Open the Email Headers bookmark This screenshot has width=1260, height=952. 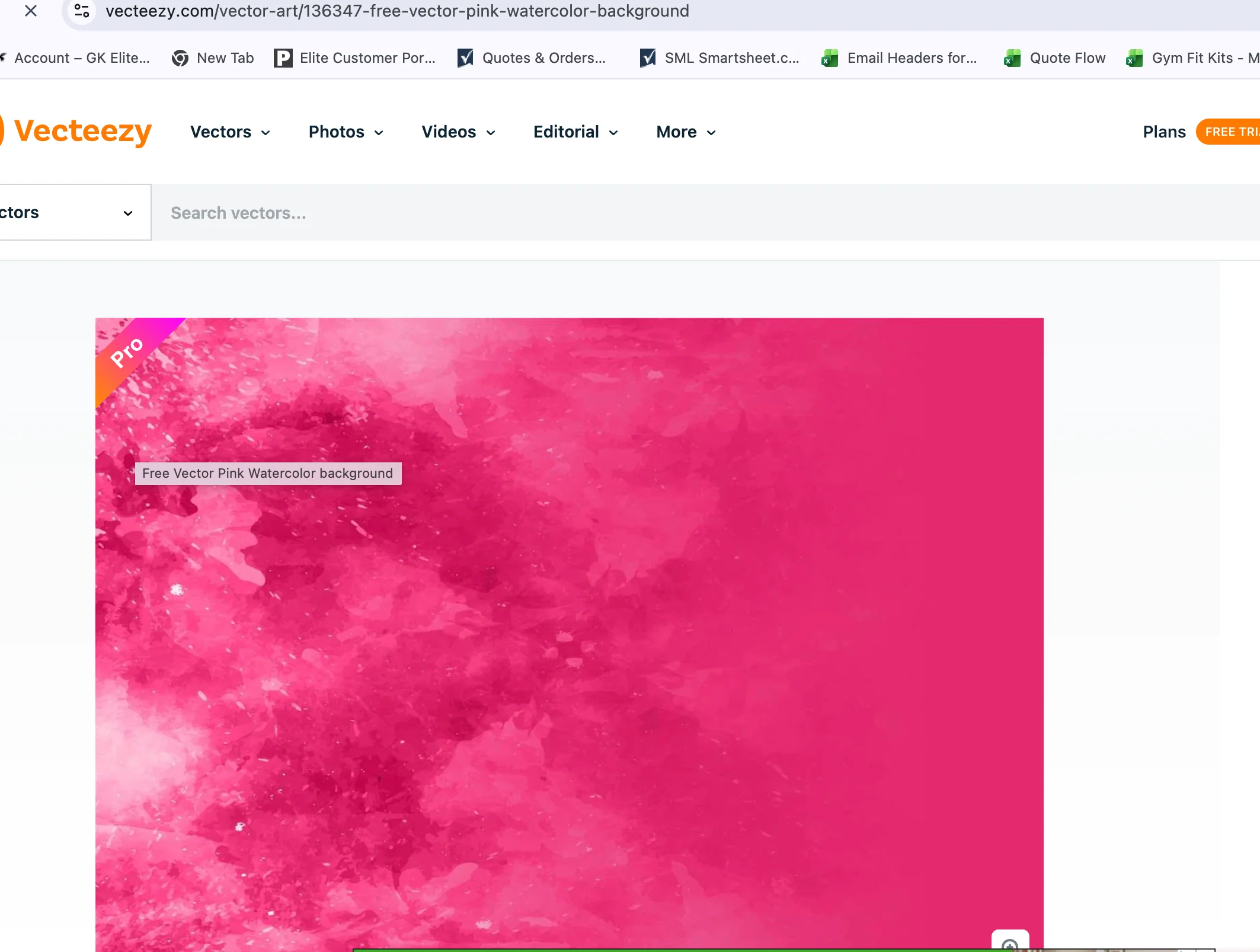click(899, 58)
